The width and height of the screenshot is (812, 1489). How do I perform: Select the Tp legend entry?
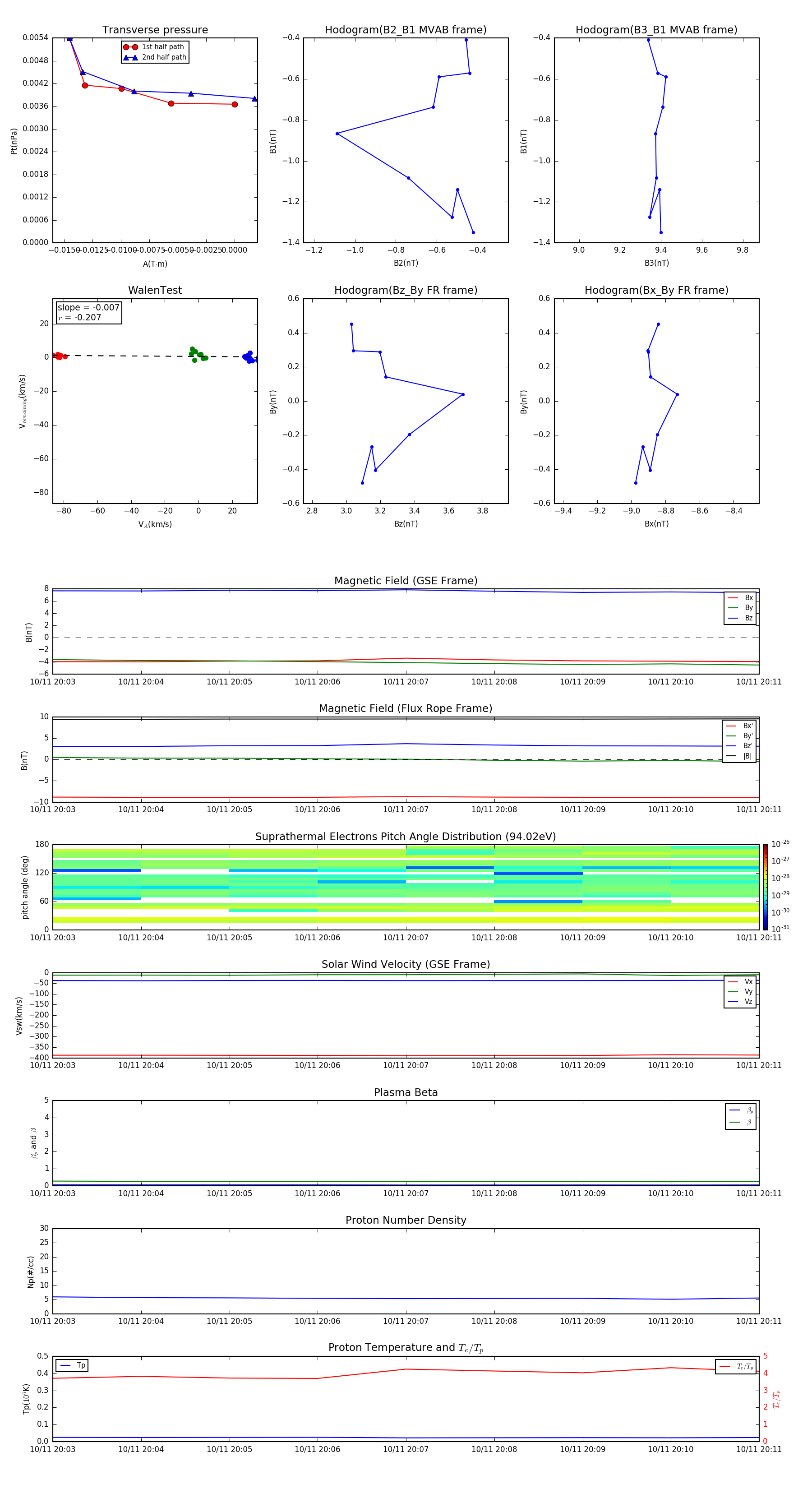pyautogui.click(x=72, y=1365)
